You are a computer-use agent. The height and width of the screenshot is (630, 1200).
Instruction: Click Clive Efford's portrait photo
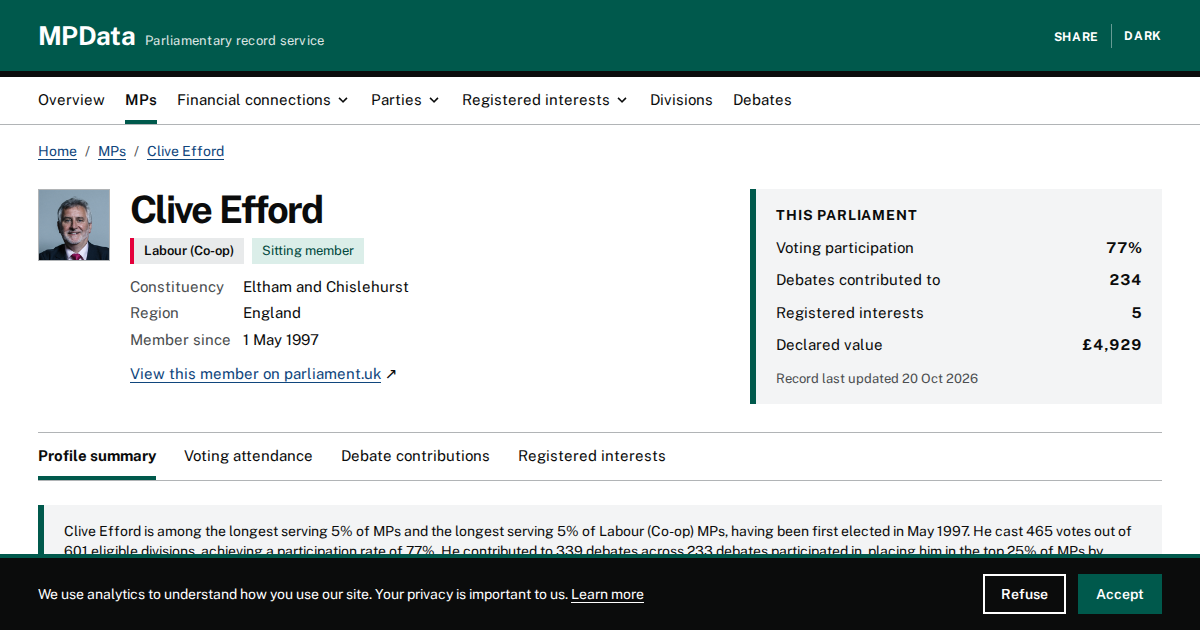click(x=74, y=225)
